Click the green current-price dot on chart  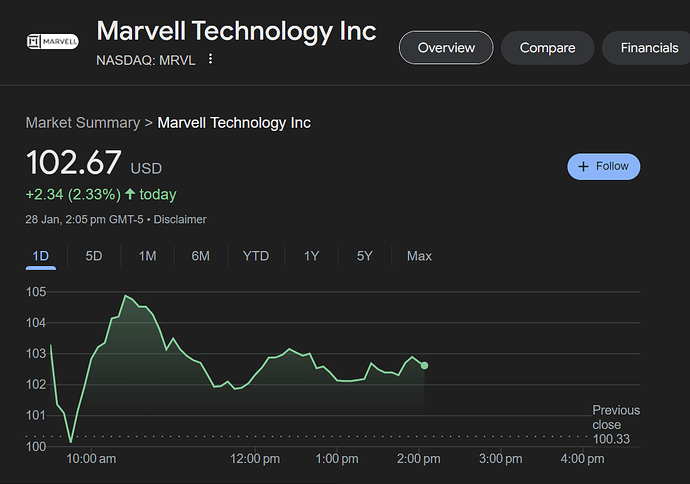click(x=424, y=365)
